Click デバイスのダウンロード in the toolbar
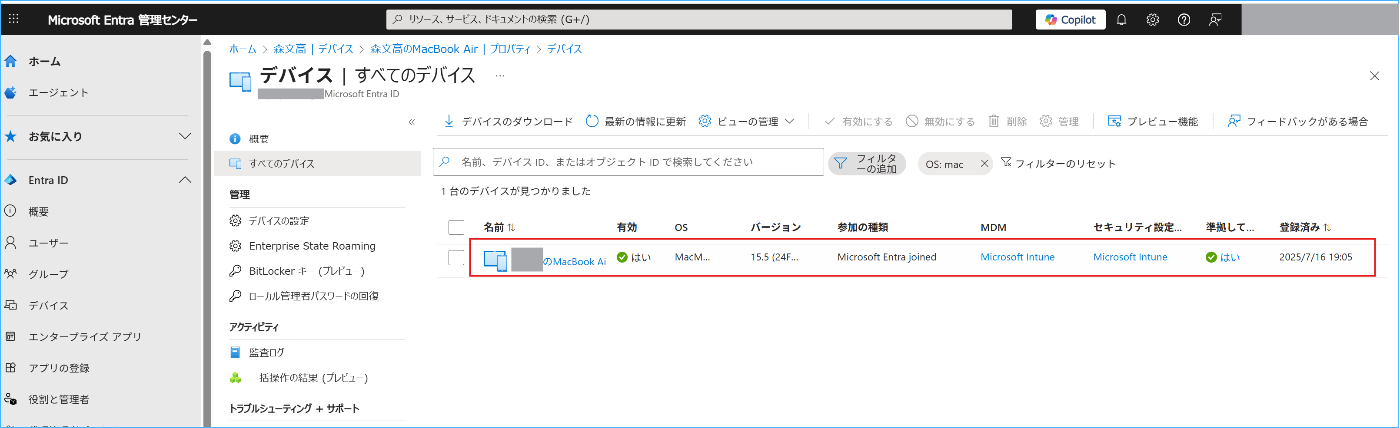Image resolution: width=1400 pixels, height=428 pixels. [508, 121]
